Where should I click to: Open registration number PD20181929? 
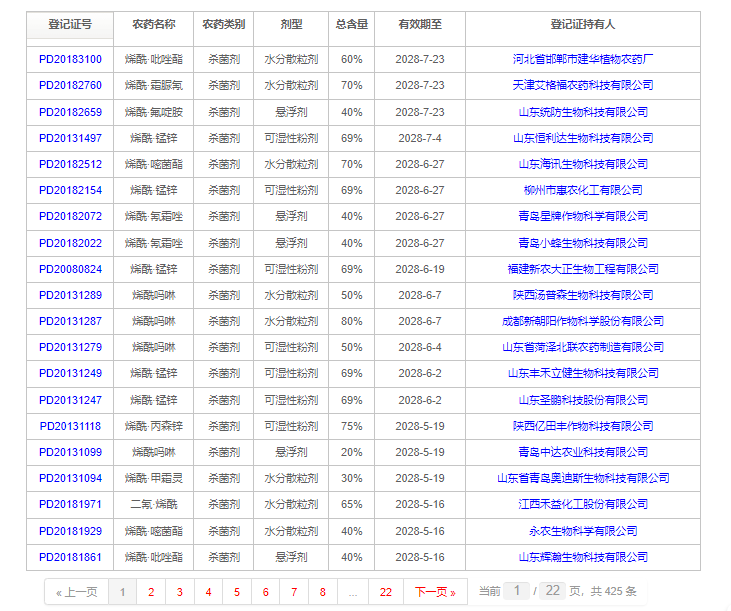70,531
